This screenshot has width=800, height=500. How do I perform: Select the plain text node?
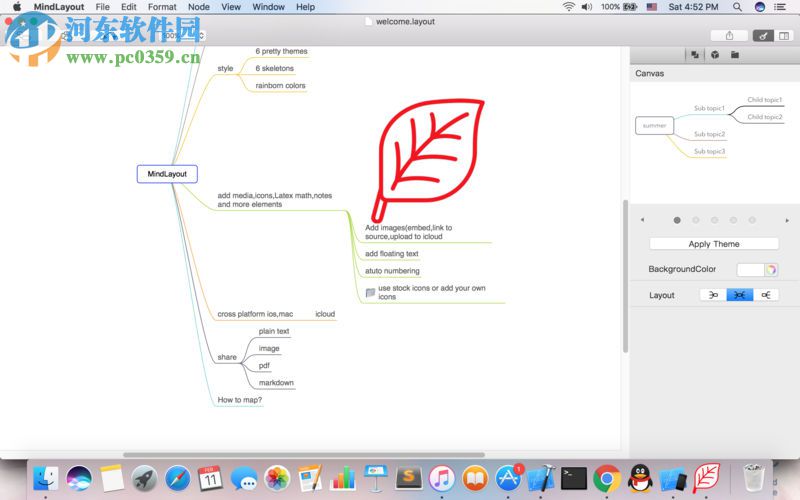click(273, 331)
